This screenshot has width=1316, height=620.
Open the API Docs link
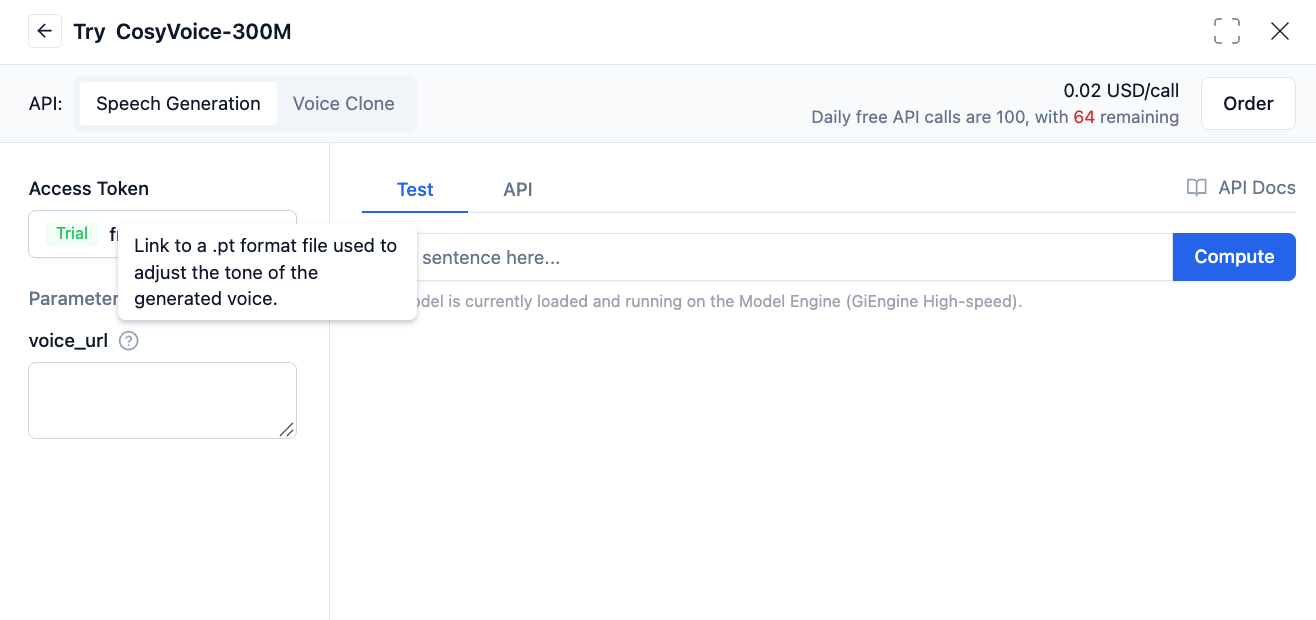click(1256, 188)
